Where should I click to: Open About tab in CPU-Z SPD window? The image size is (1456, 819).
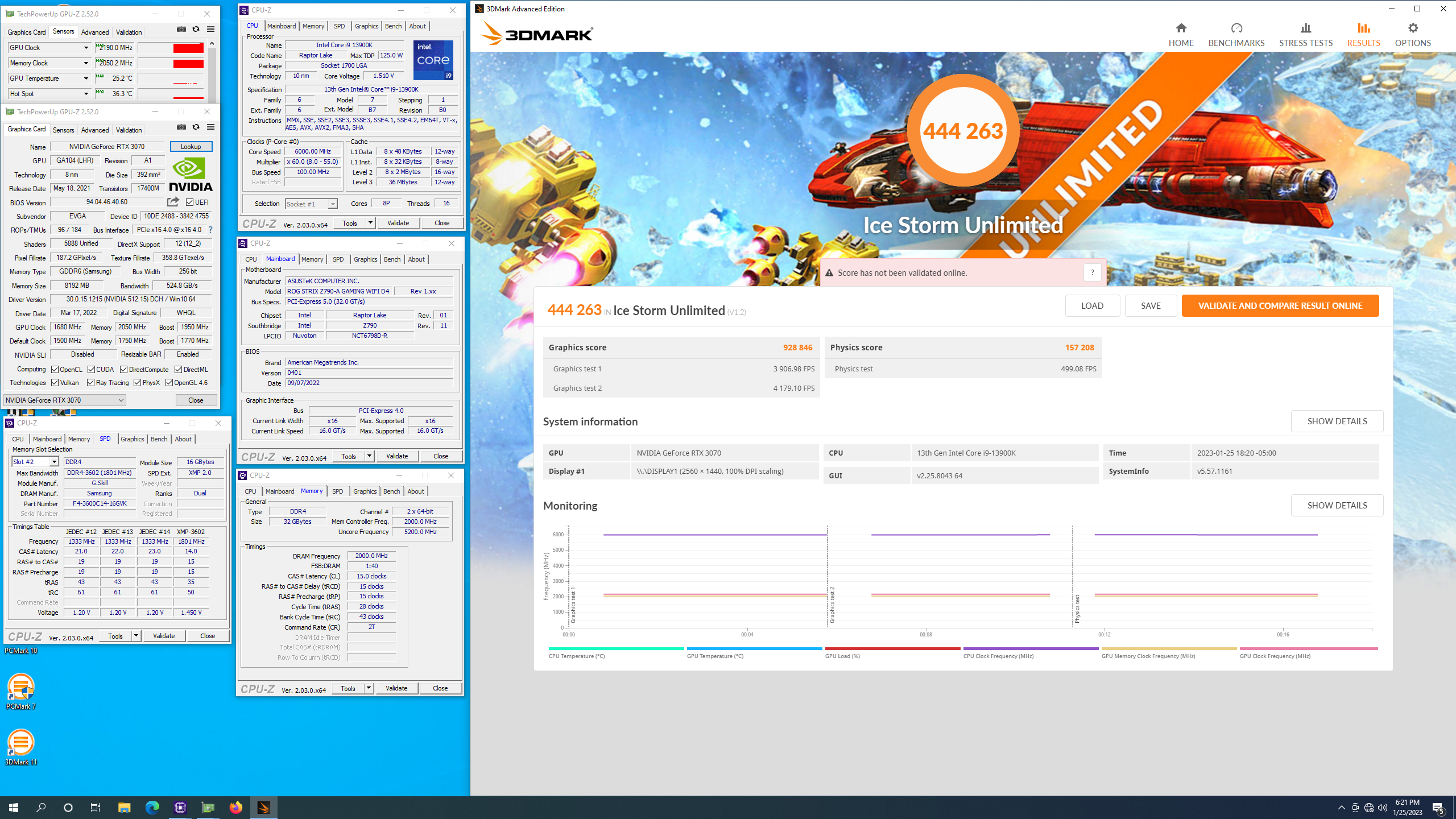pyautogui.click(x=183, y=439)
